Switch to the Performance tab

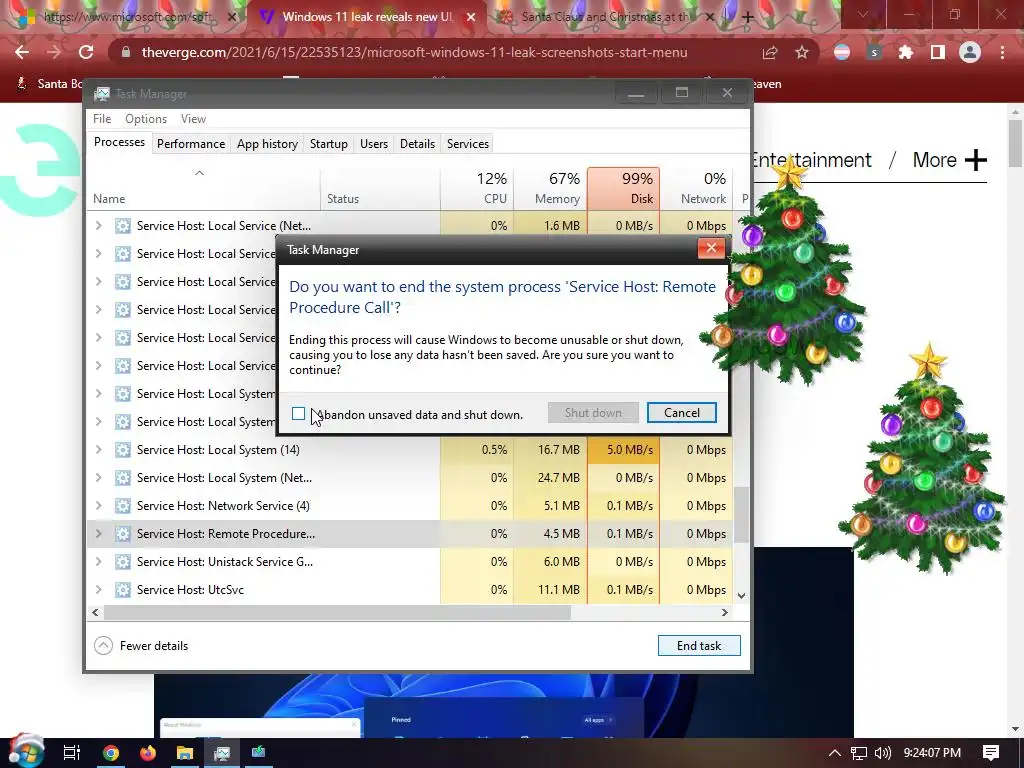coord(191,144)
